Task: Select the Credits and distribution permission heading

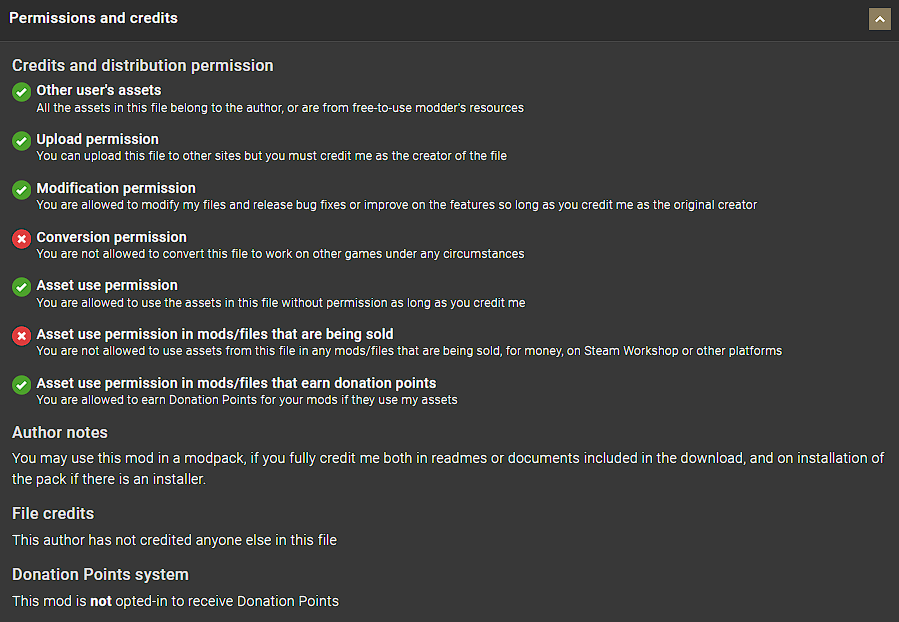Action: [142, 66]
